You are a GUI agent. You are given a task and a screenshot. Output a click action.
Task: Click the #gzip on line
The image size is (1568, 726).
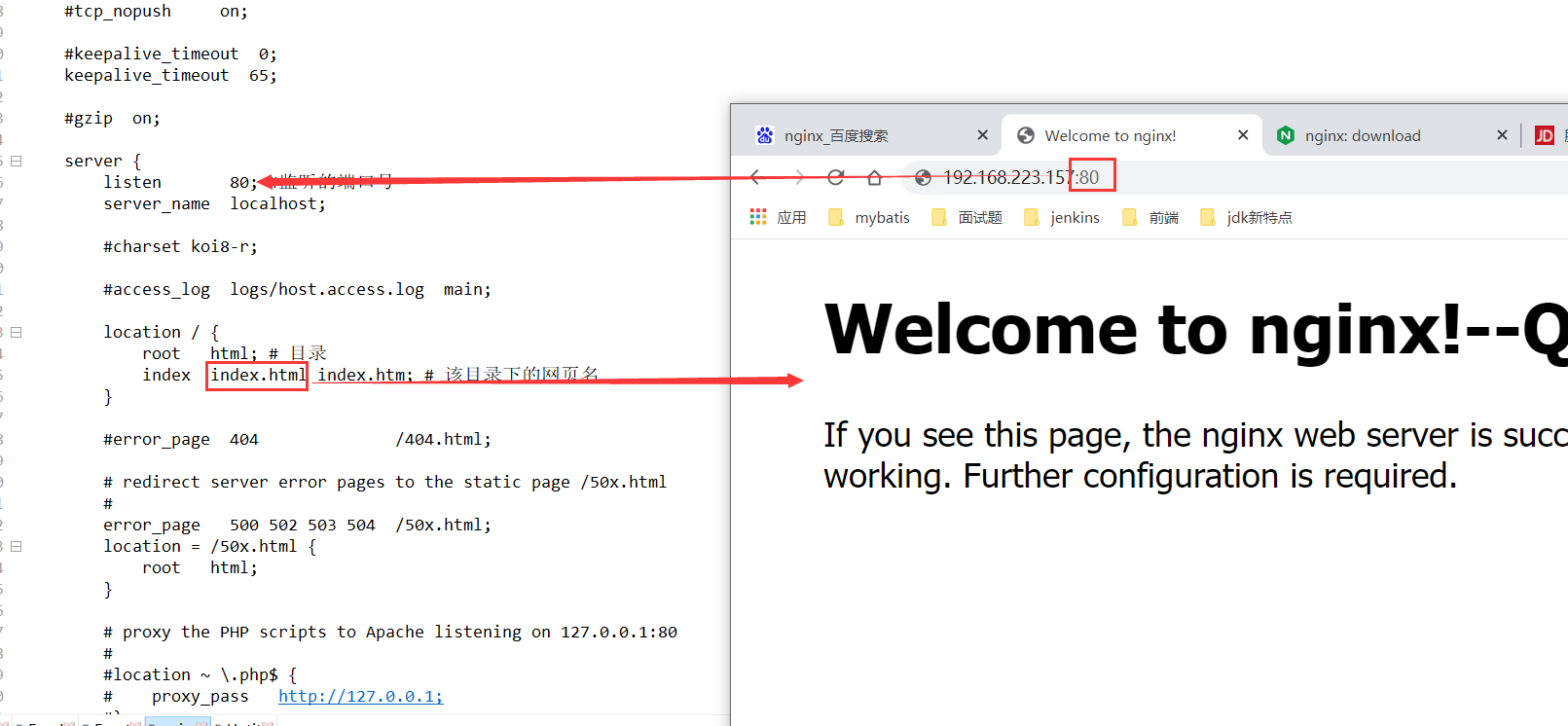tap(112, 118)
